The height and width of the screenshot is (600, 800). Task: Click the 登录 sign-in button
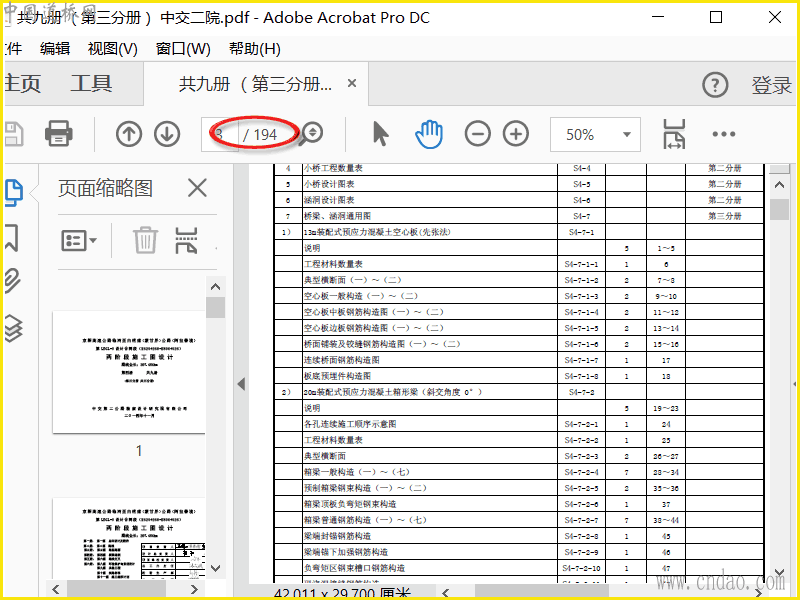pos(771,85)
